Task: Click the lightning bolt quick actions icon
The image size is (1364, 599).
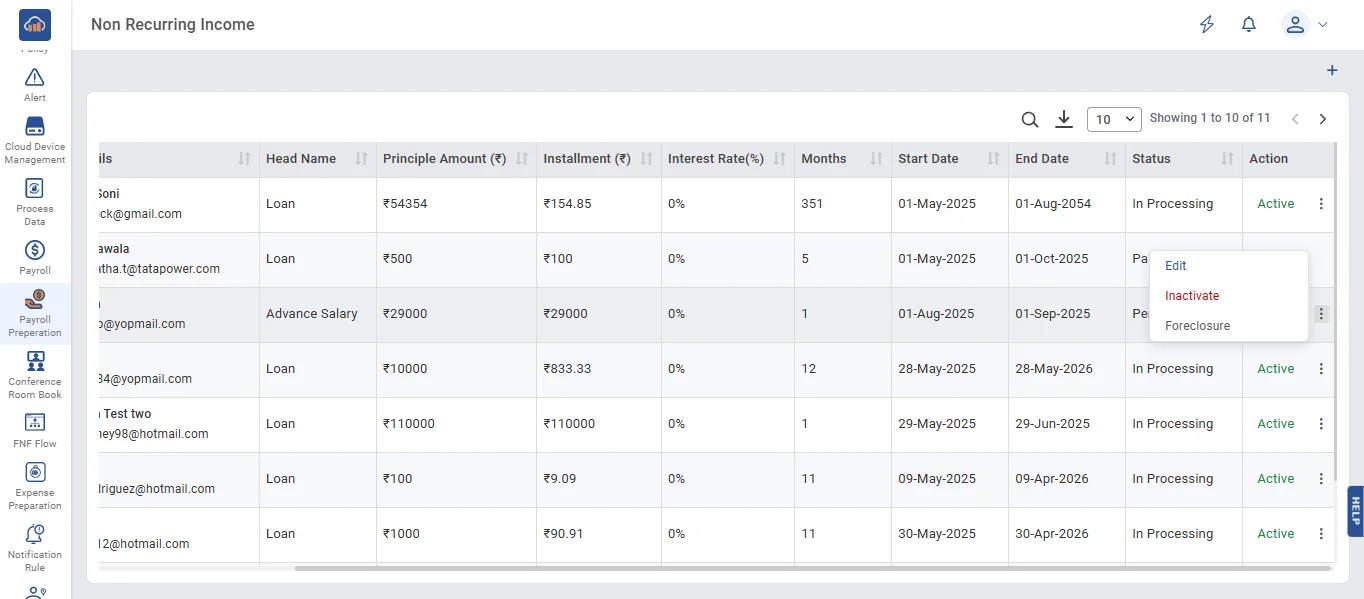Action: coord(1207,25)
